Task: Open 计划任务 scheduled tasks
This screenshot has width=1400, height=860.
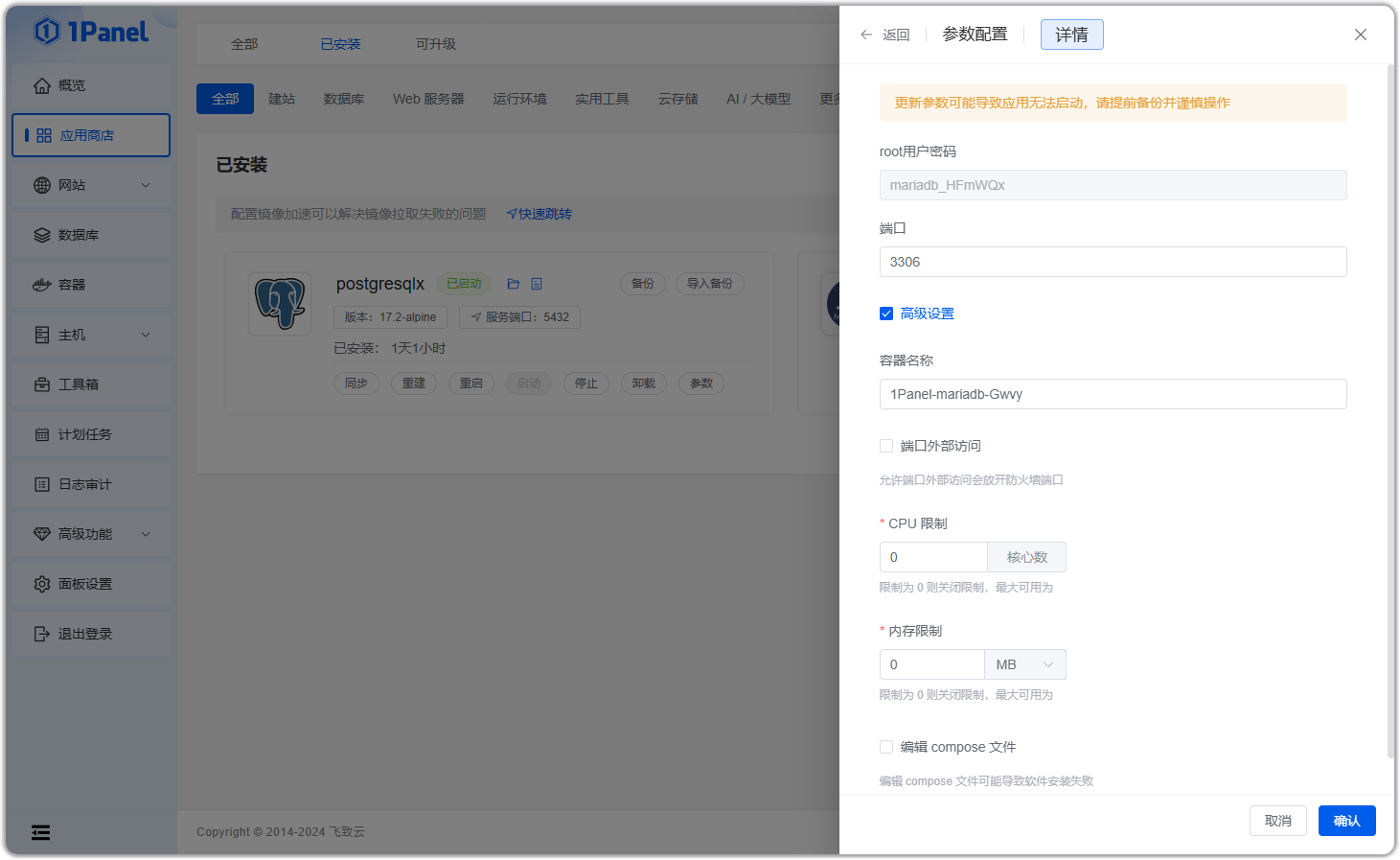Action: (x=91, y=434)
